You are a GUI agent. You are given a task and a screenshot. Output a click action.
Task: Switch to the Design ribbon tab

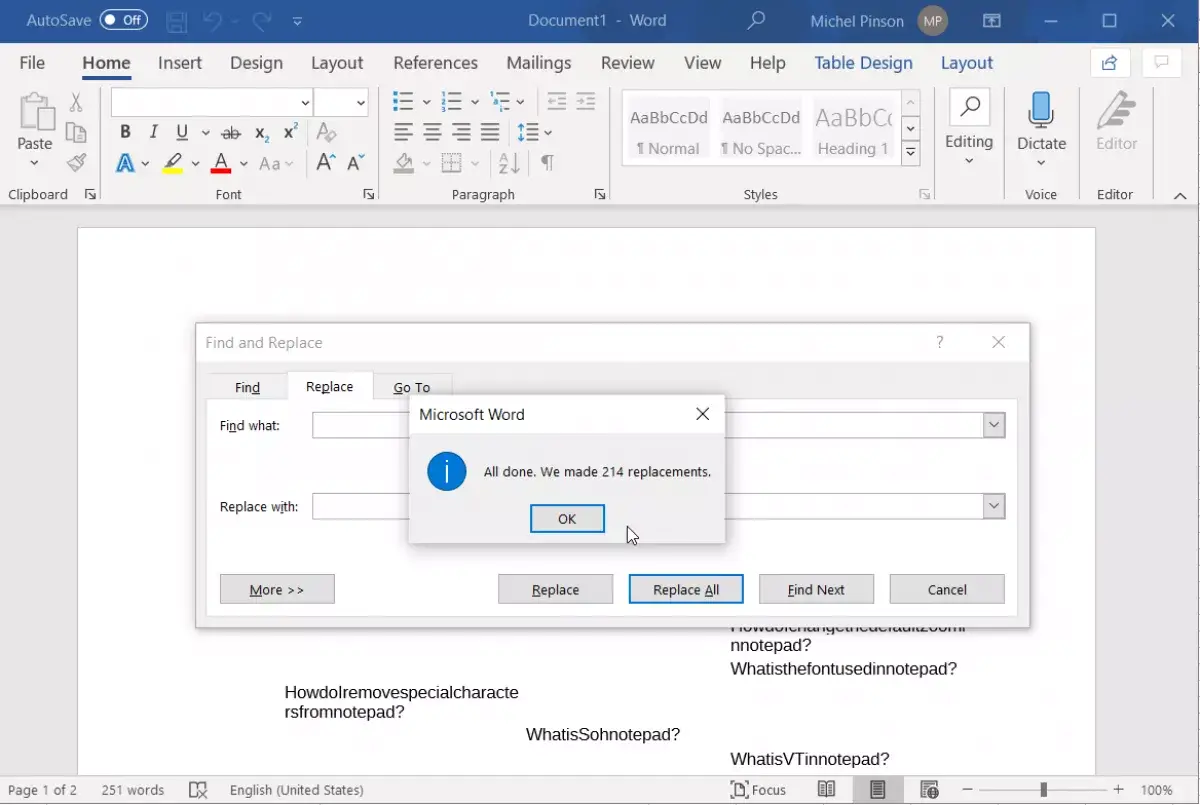click(x=256, y=63)
